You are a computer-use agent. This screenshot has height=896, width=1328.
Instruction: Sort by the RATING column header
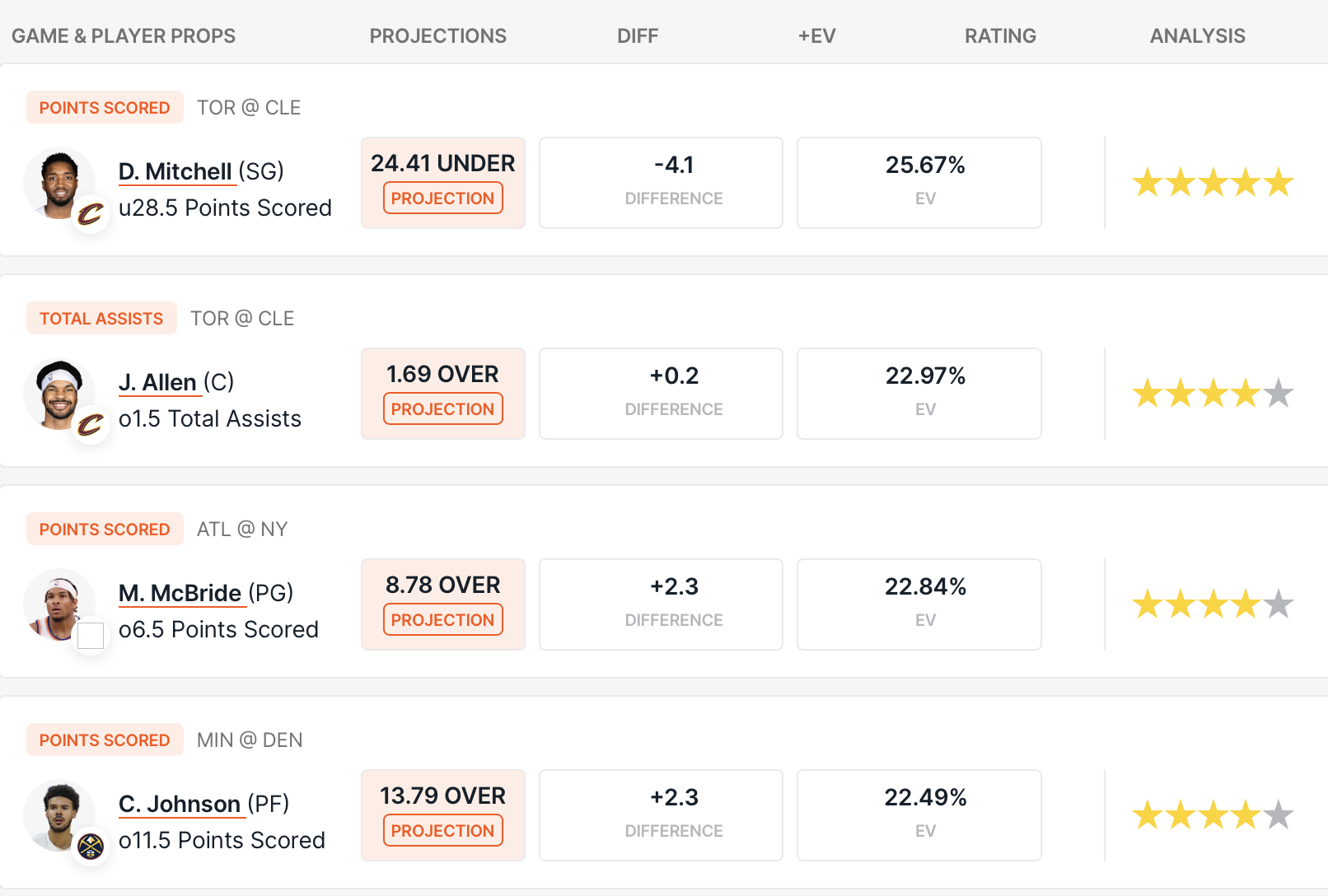(1000, 36)
